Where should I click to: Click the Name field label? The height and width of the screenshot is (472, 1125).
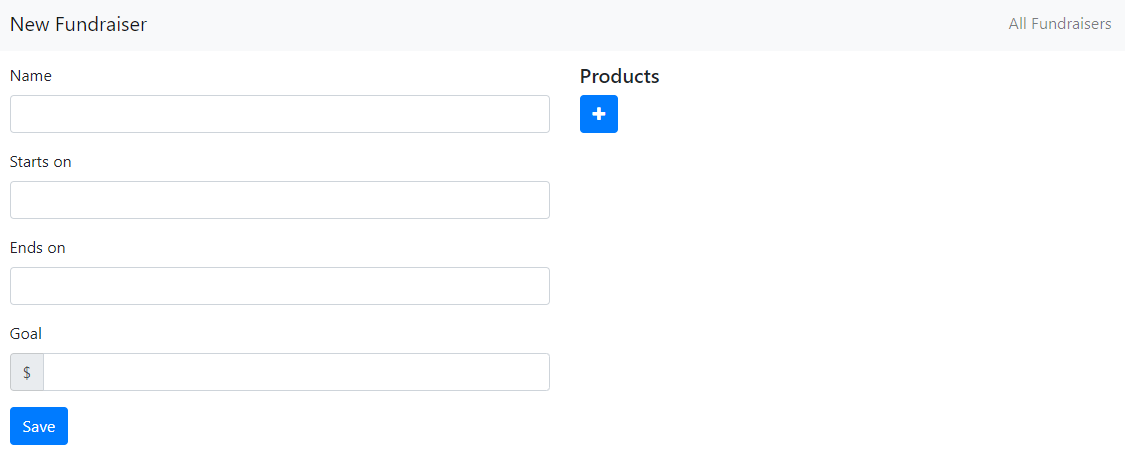31,76
